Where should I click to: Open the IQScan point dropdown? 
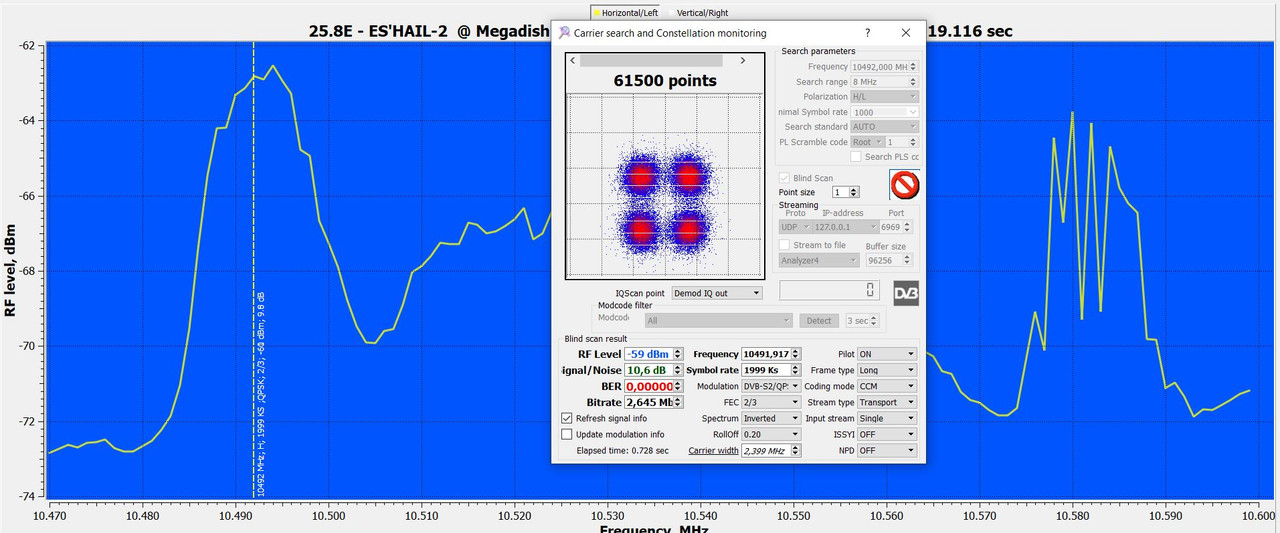tap(716, 293)
